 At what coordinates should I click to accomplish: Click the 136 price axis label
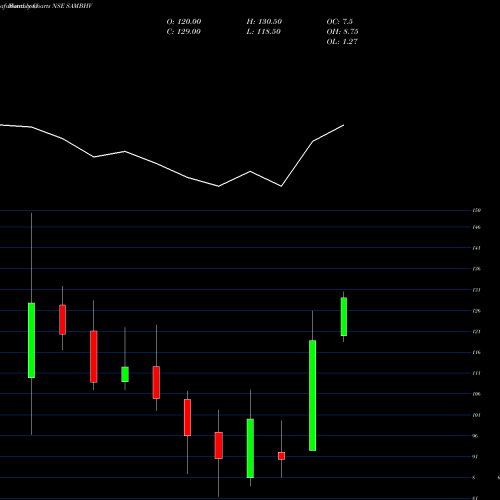(476, 269)
